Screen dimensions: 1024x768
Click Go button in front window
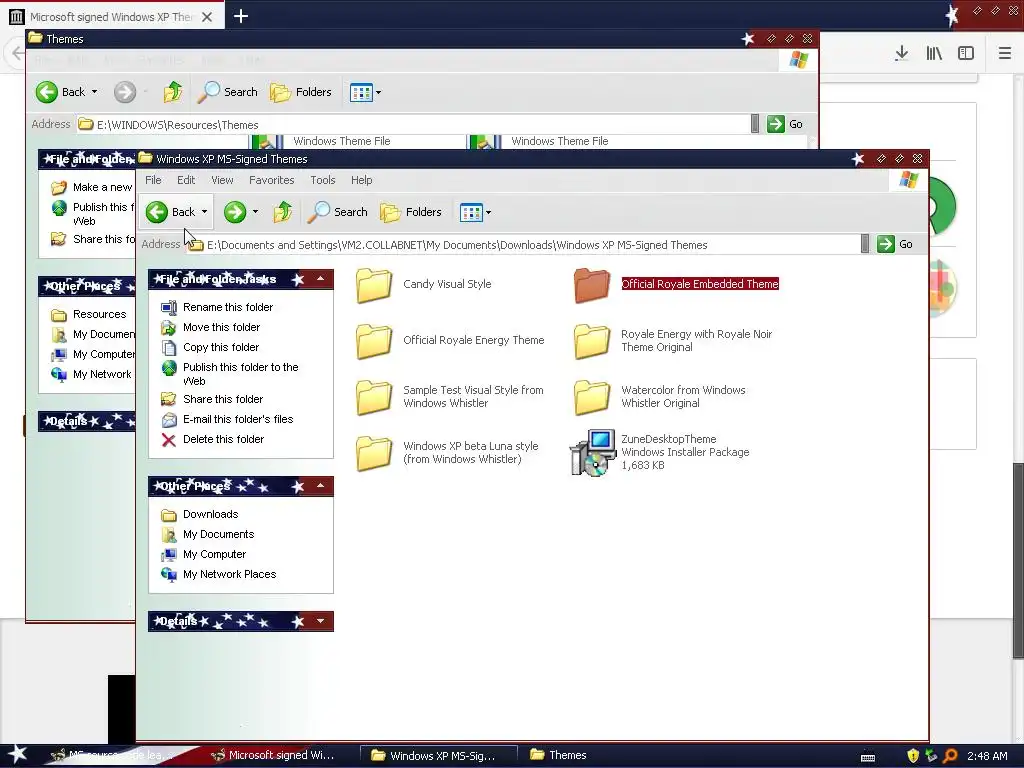(895, 244)
